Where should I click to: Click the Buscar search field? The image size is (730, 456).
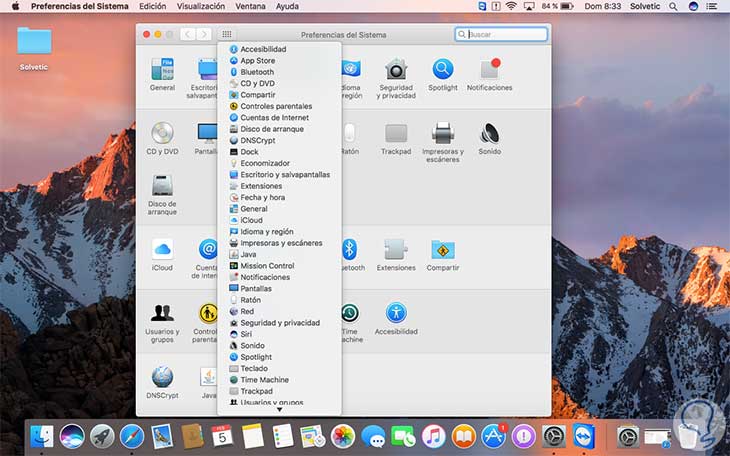(501, 34)
